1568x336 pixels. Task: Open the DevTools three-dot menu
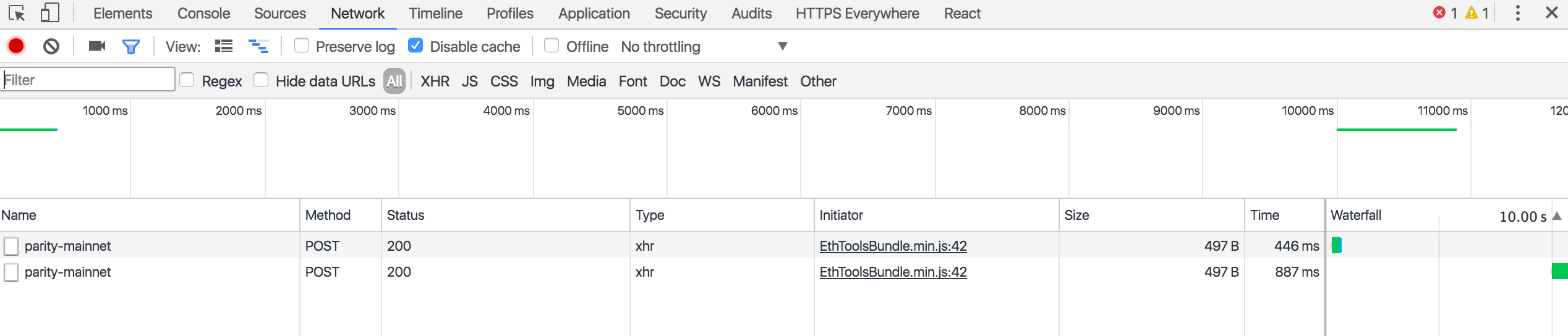1517,14
